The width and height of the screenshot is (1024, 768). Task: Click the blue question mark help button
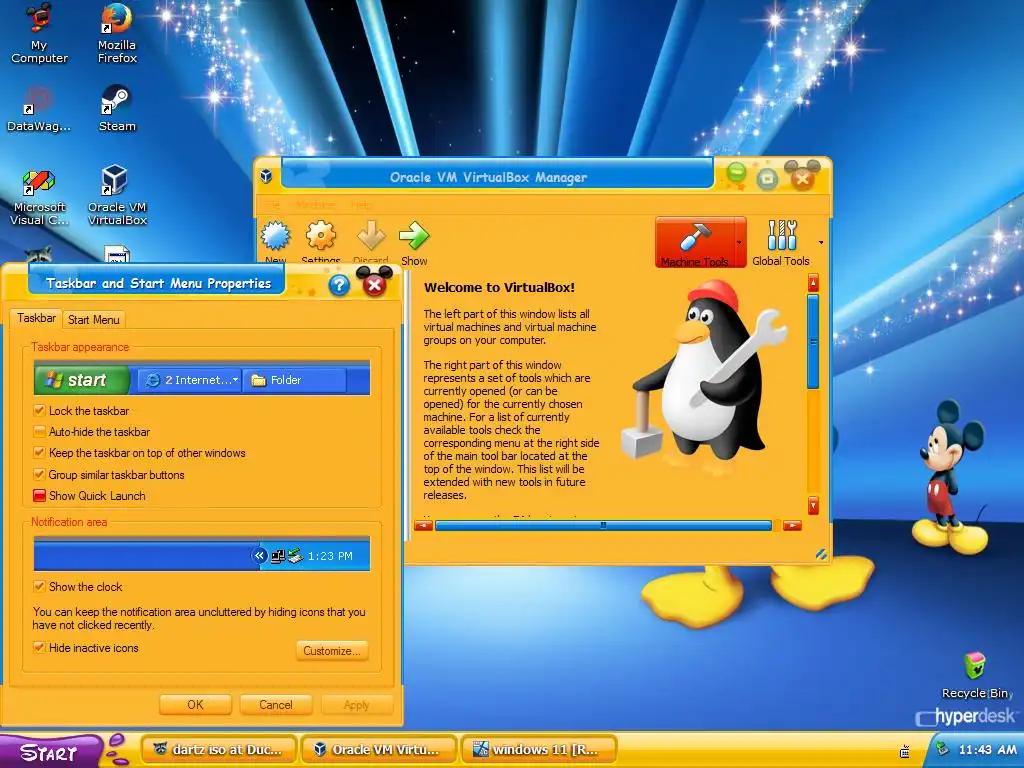click(x=339, y=285)
